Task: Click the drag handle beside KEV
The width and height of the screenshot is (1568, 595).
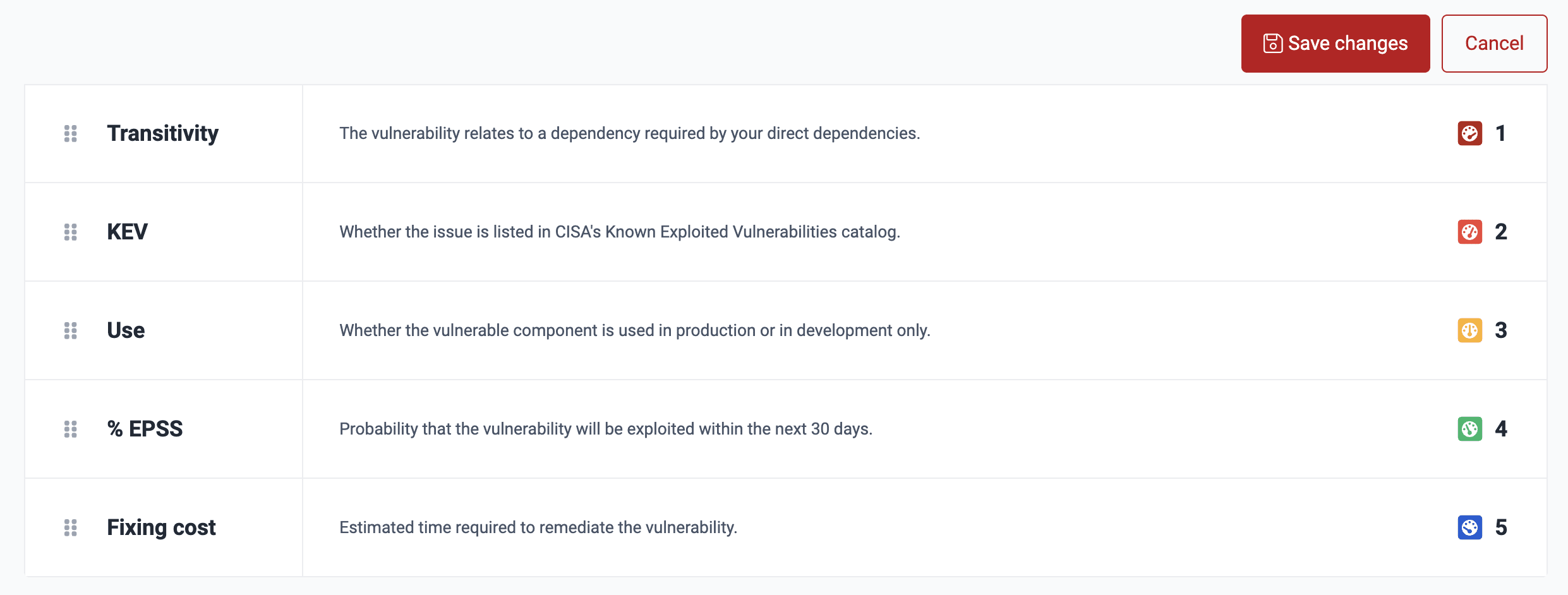Action: click(x=70, y=232)
